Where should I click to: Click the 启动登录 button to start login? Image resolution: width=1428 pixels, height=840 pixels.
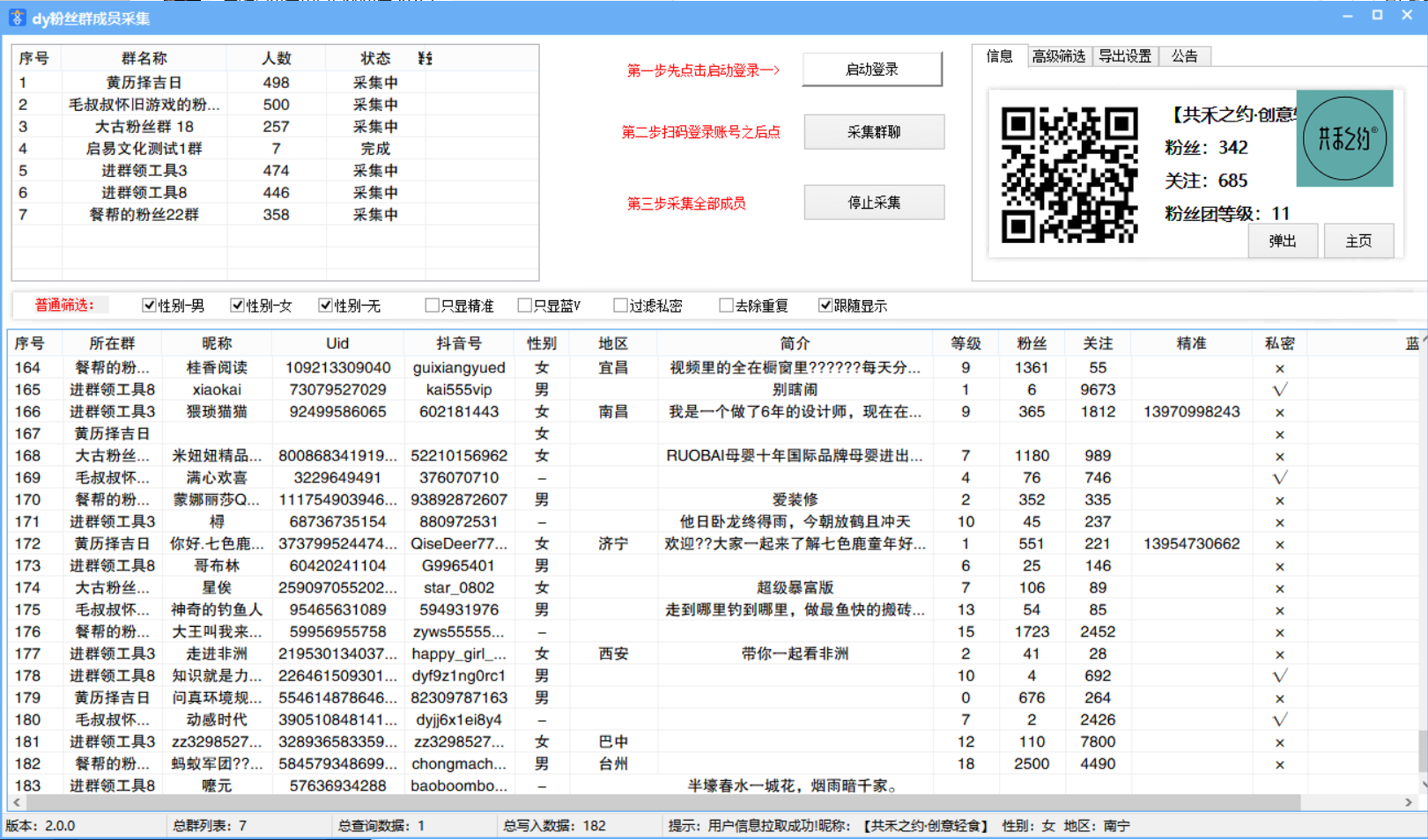[x=871, y=69]
